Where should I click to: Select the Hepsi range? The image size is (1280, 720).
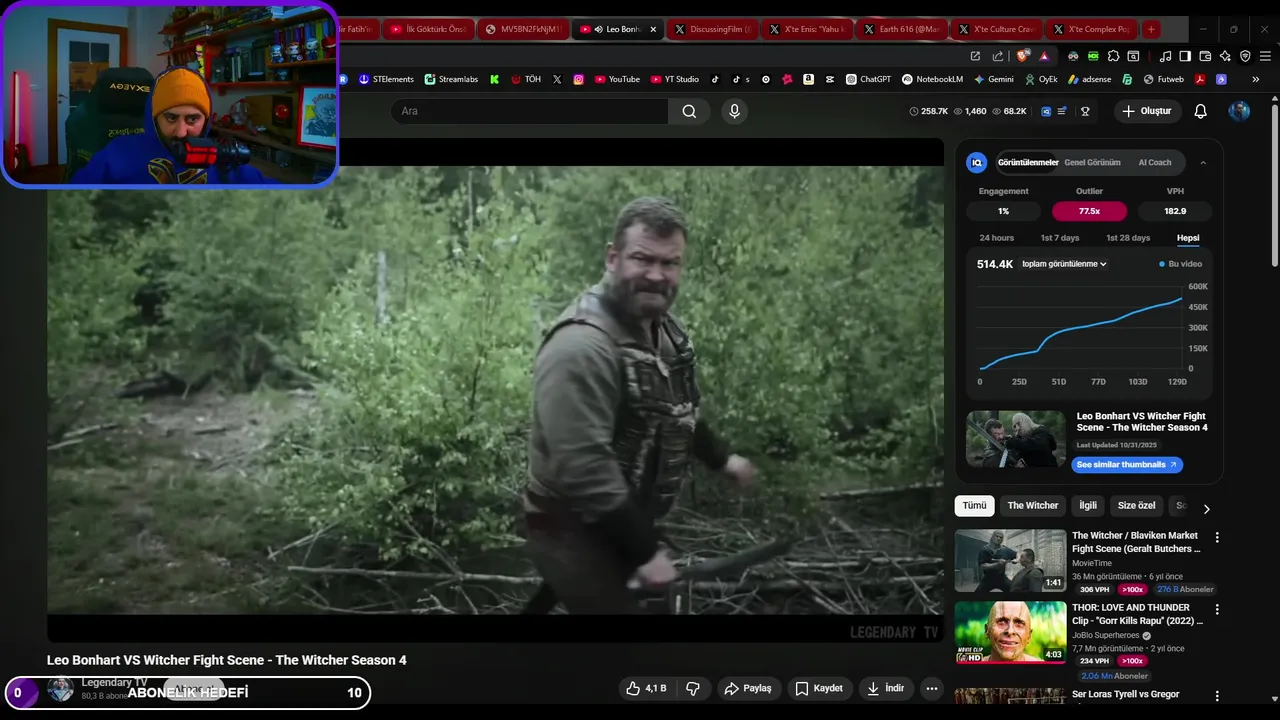coord(1188,238)
